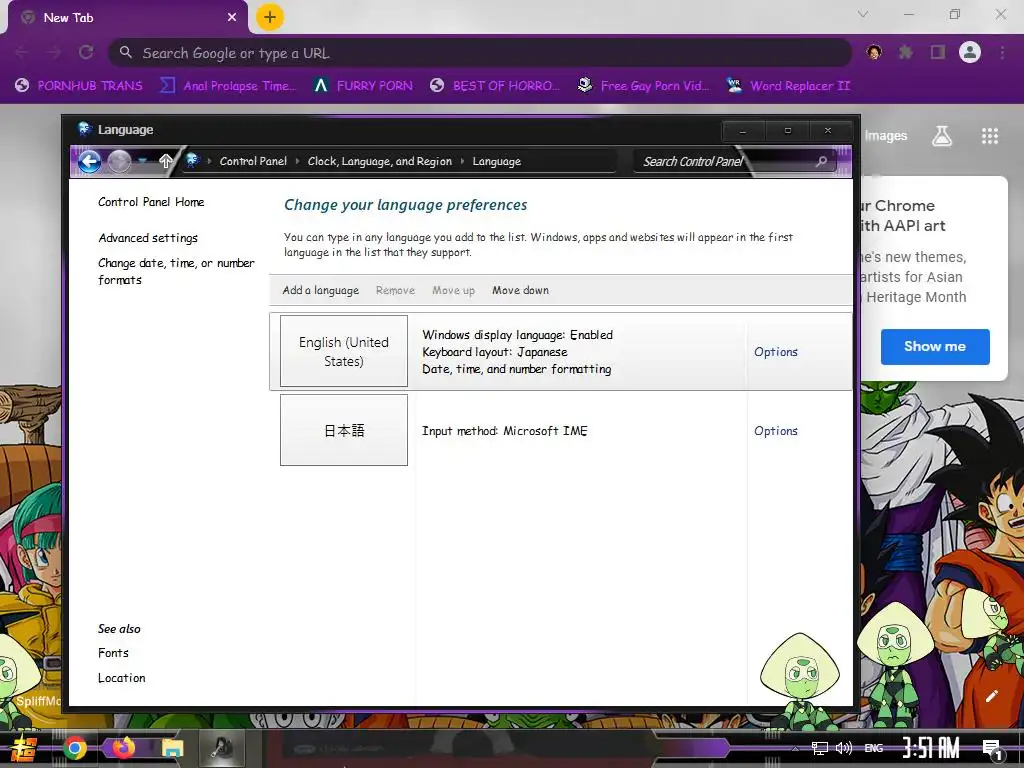
Task: Open Options for English (United States)
Action: click(776, 351)
